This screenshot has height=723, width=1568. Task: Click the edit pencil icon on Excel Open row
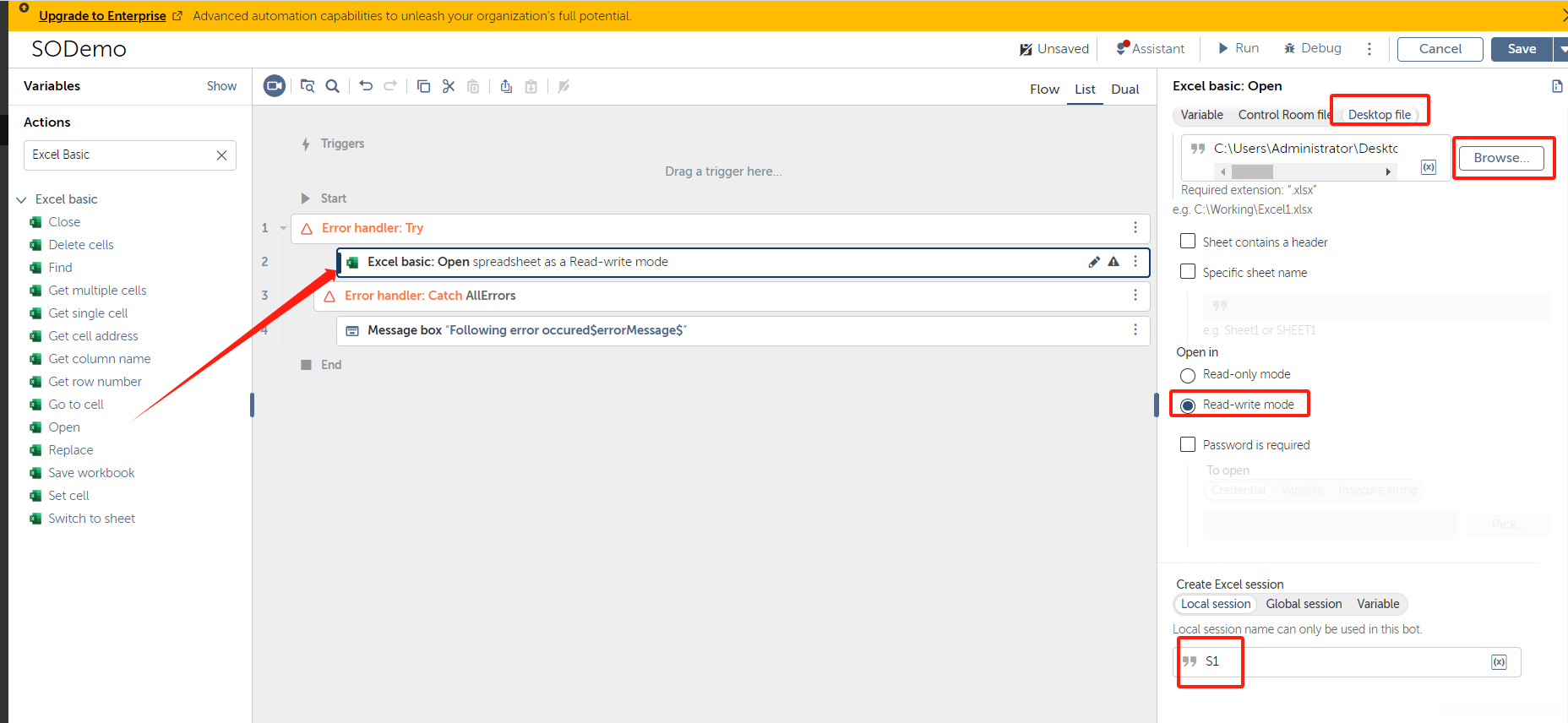coord(1094,262)
